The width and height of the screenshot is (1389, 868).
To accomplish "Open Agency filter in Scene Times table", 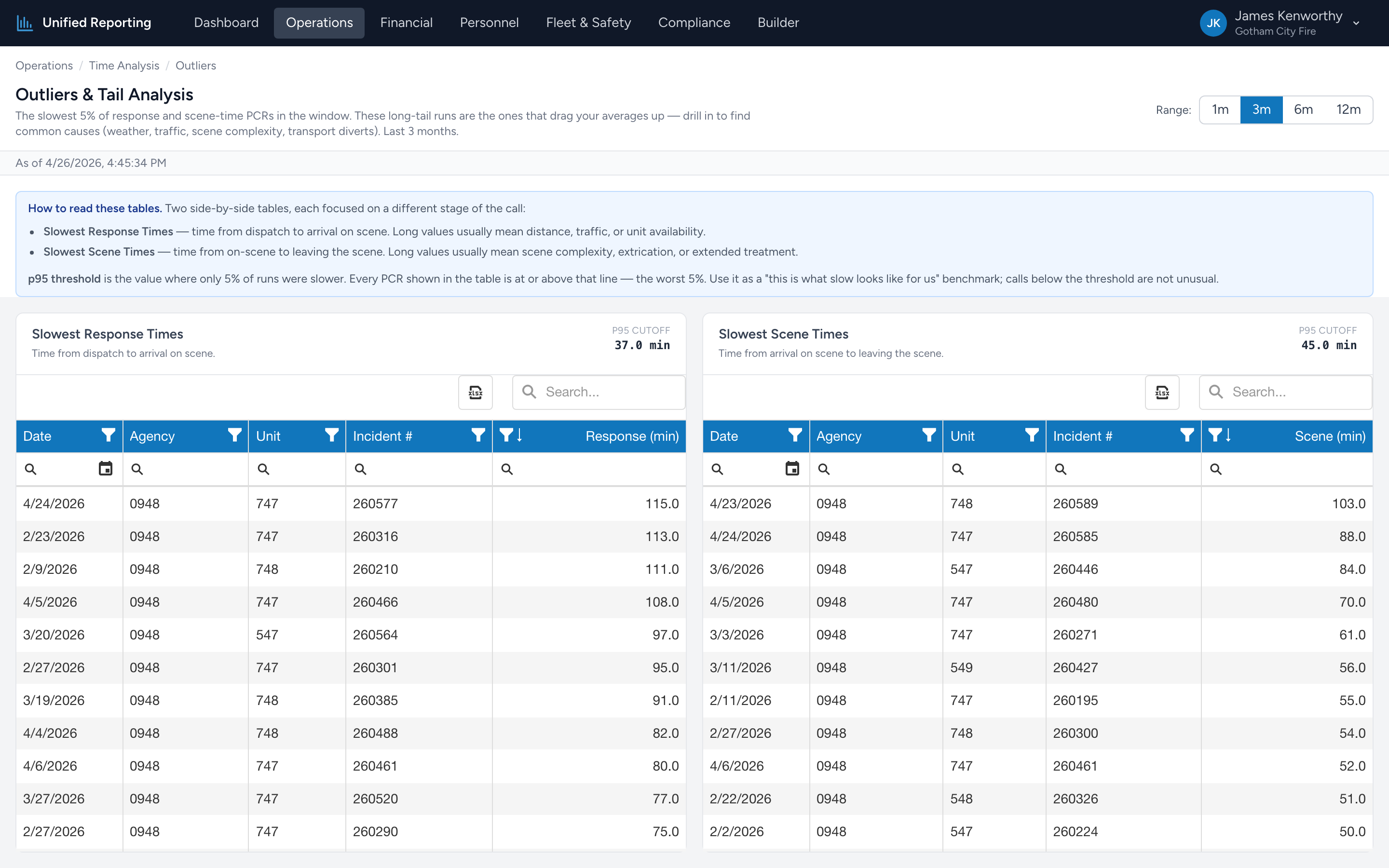I will click(x=929, y=436).
